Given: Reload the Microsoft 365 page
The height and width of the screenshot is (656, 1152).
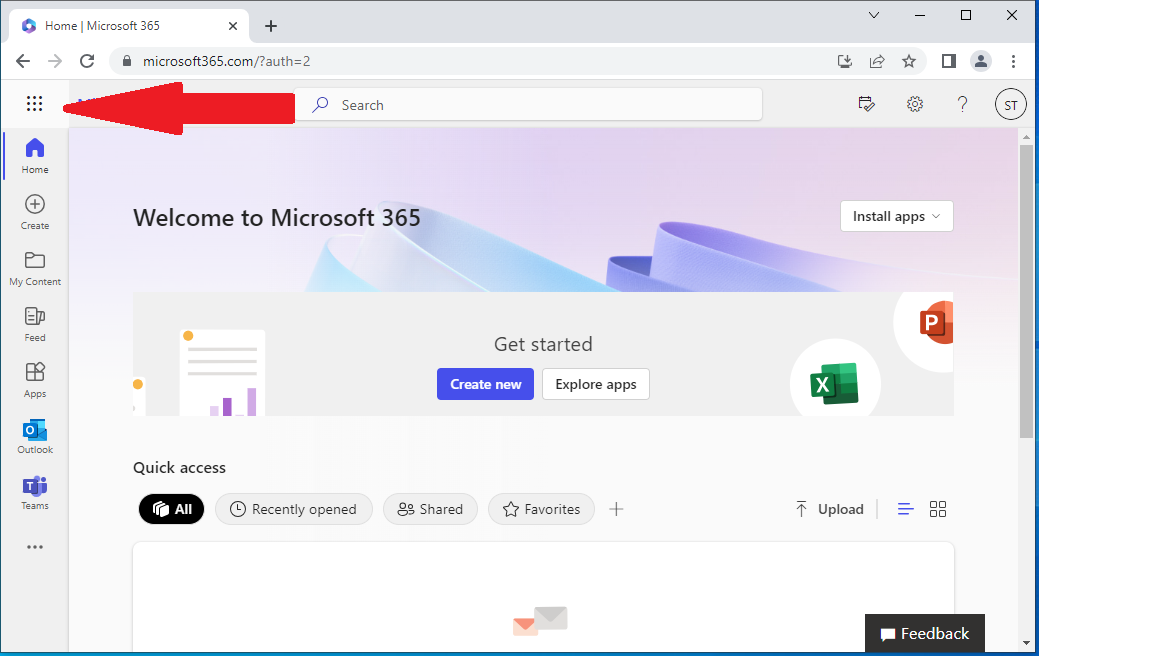Looking at the screenshot, I should pyautogui.click(x=87, y=61).
